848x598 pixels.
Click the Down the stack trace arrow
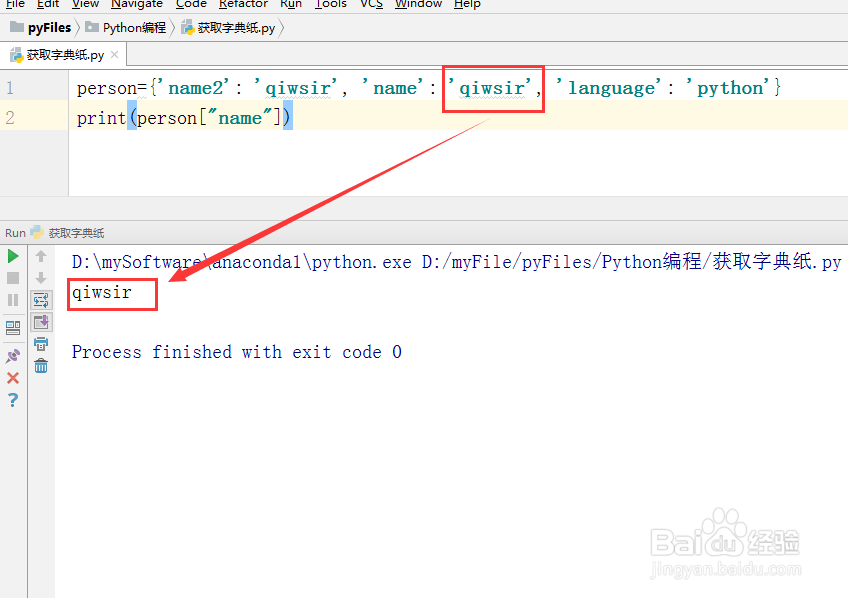coord(41,278)
